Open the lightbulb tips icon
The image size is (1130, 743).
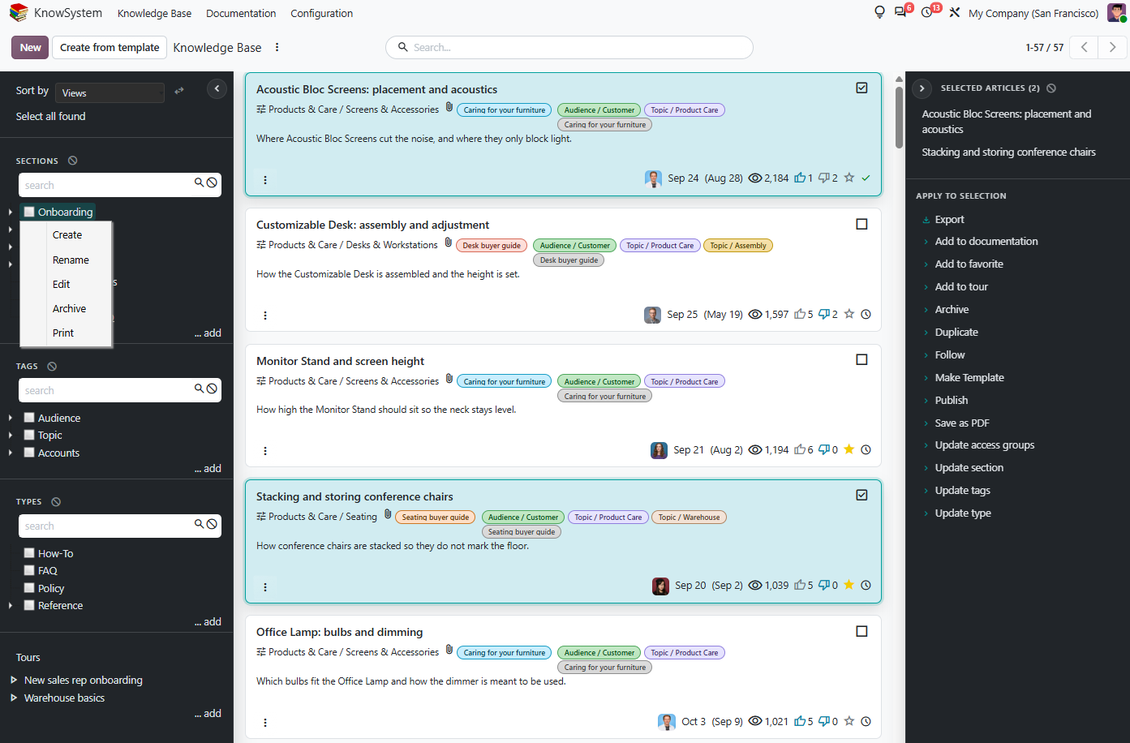click(879, 12)
